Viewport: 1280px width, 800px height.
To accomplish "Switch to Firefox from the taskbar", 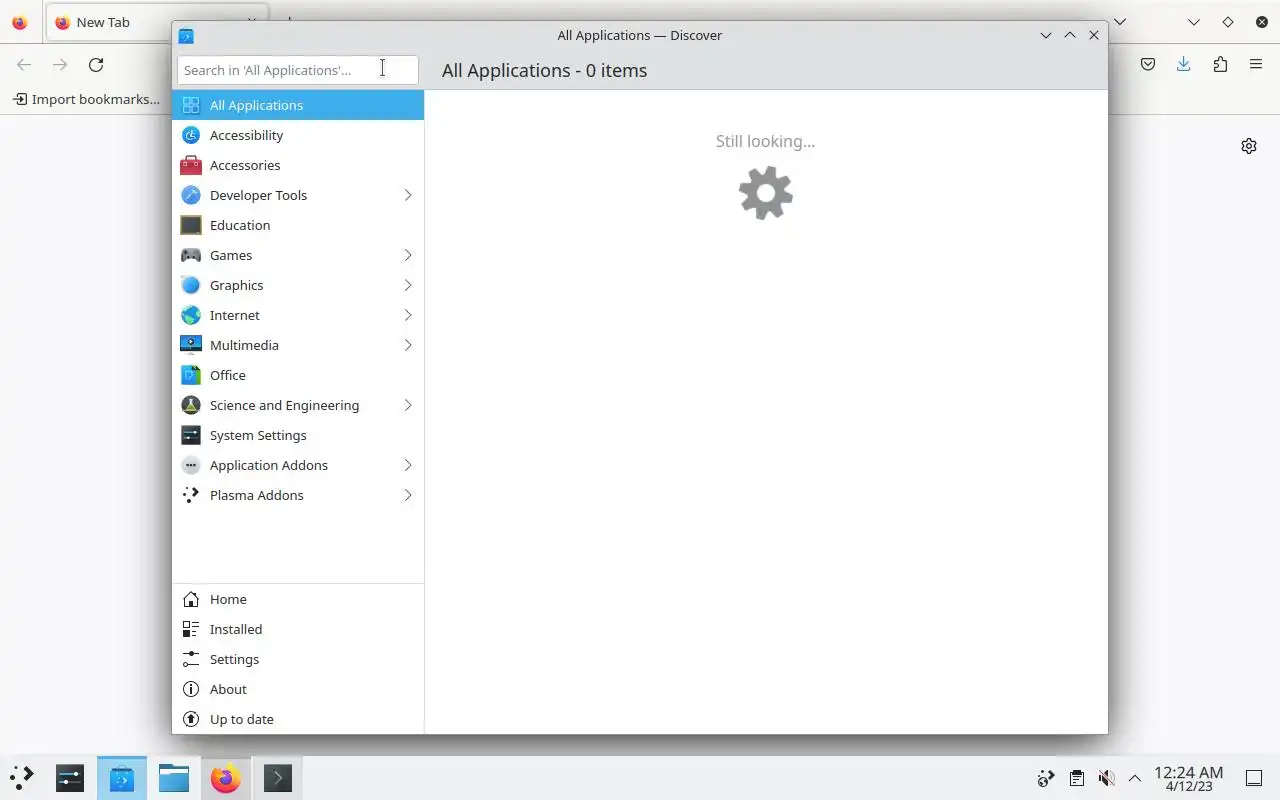I will point(226,778).
